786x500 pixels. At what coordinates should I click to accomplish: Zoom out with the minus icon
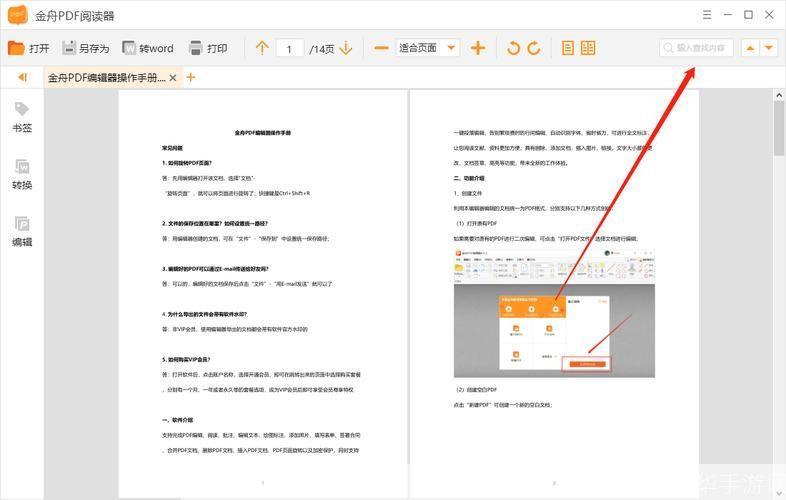[x=381, y=48]
